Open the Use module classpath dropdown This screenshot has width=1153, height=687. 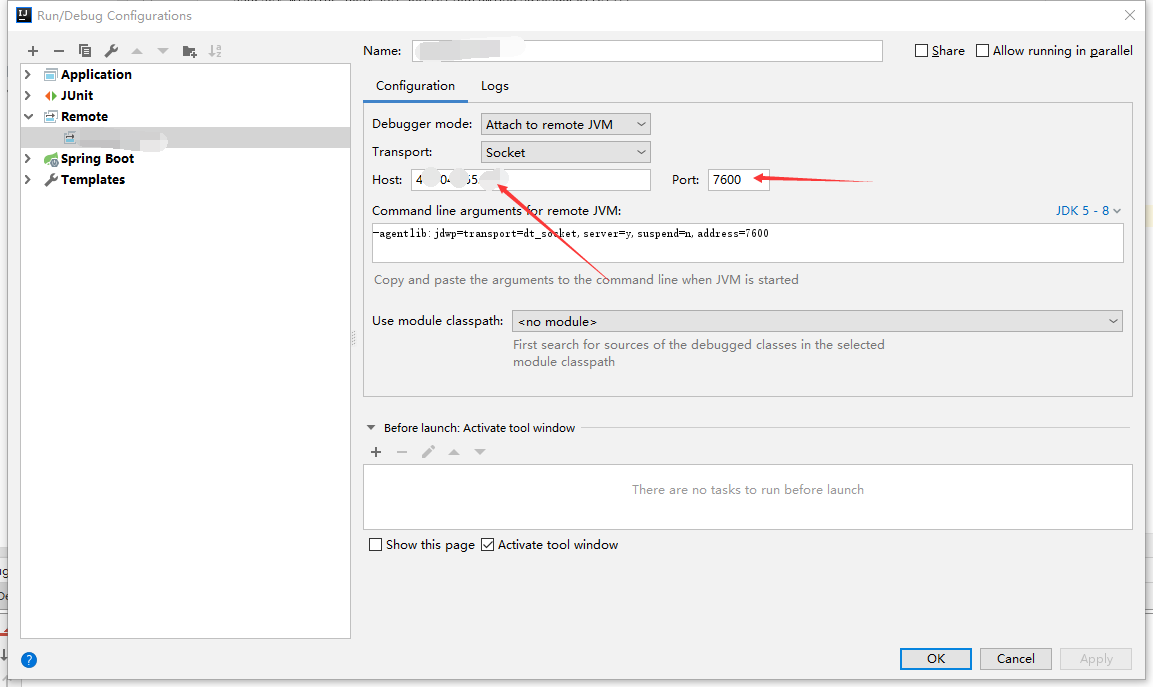817,321
